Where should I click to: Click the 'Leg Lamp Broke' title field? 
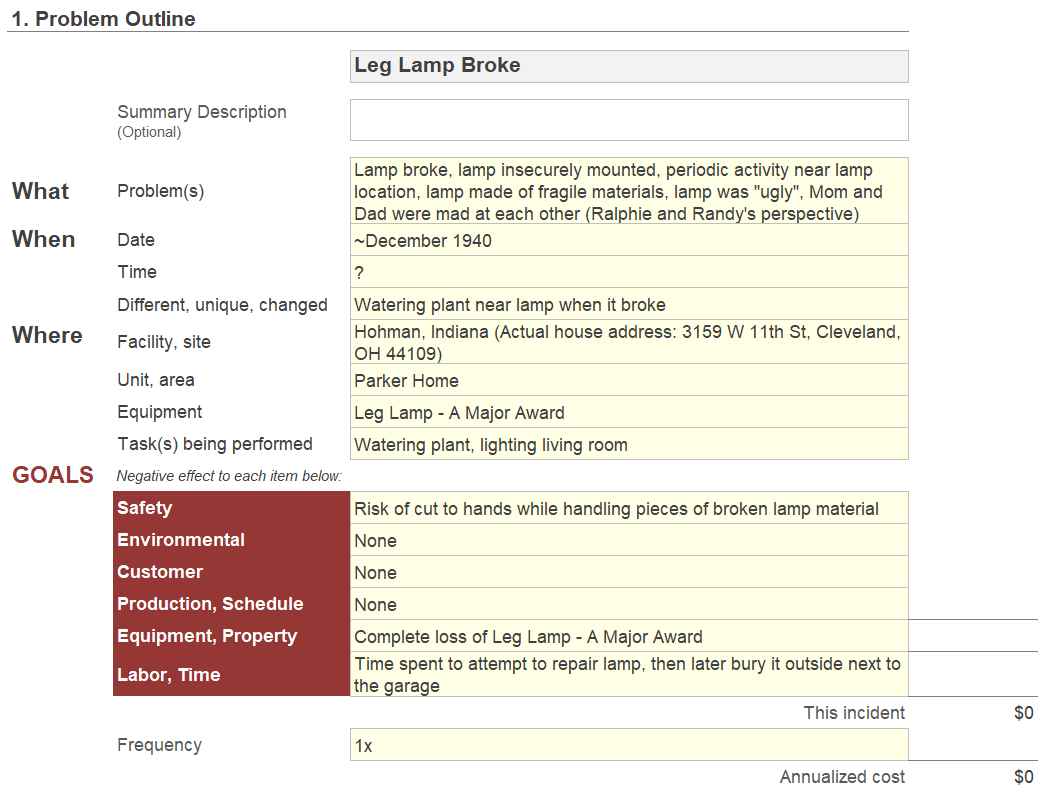point(629,66)
